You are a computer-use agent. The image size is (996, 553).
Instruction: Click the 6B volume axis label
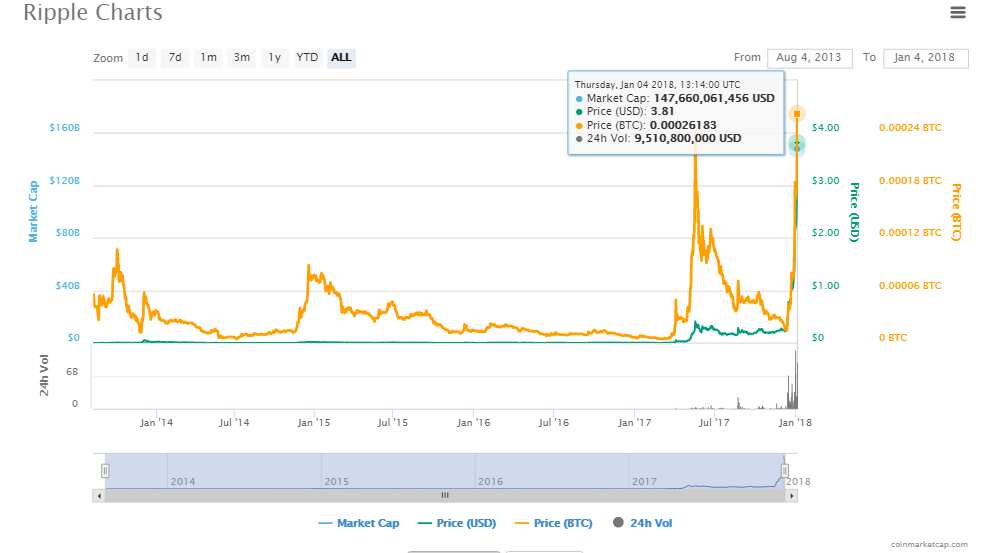72,371
